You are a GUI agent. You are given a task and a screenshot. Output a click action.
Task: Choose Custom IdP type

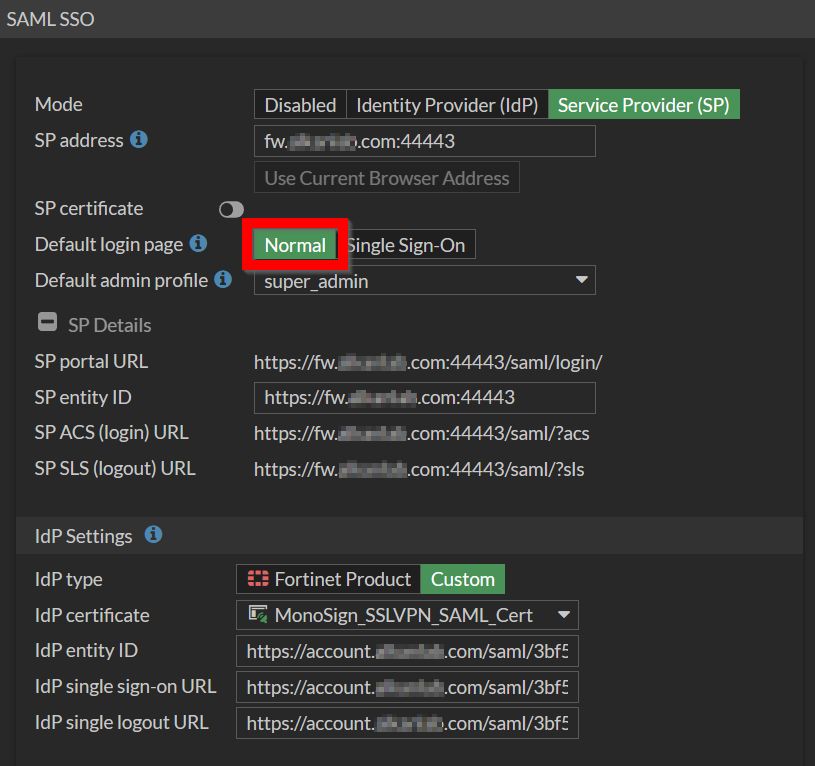pyautogui.click(x=462, y=579)
